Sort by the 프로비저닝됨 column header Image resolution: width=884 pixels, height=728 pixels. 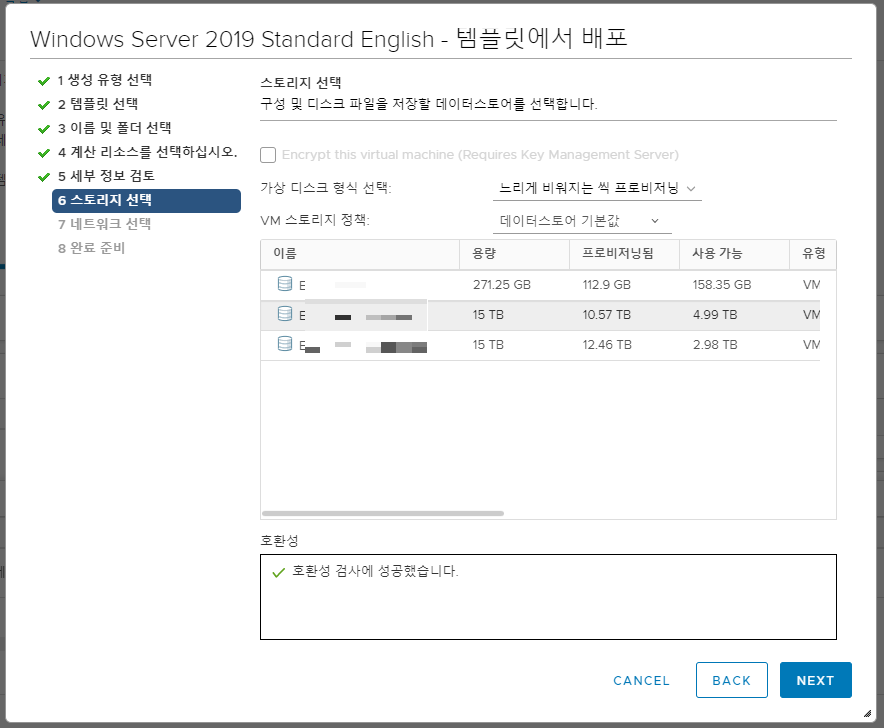(x=624, y=254)
